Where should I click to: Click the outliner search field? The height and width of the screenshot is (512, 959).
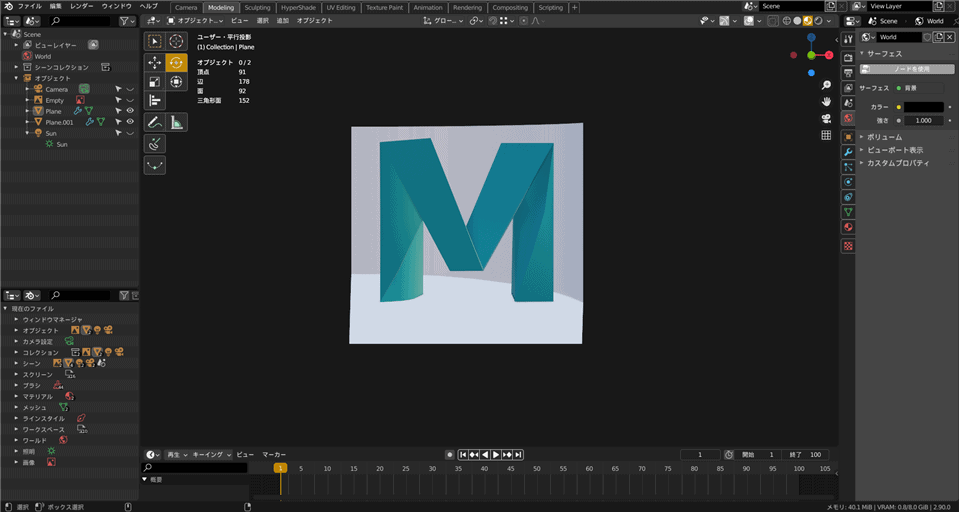pyautogui.click(x=80, y=21)
